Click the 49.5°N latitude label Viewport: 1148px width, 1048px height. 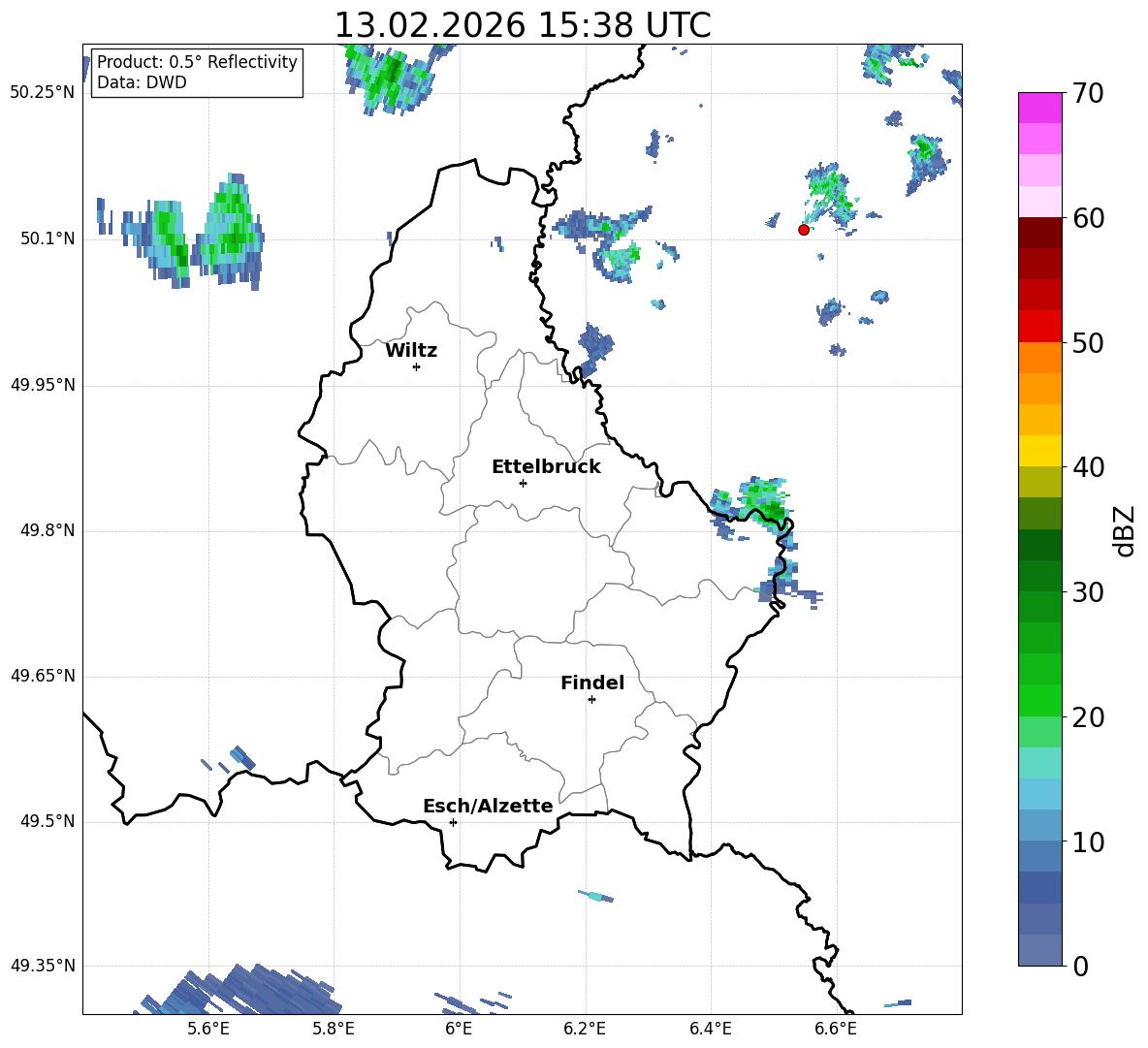(x=48, y=821)
